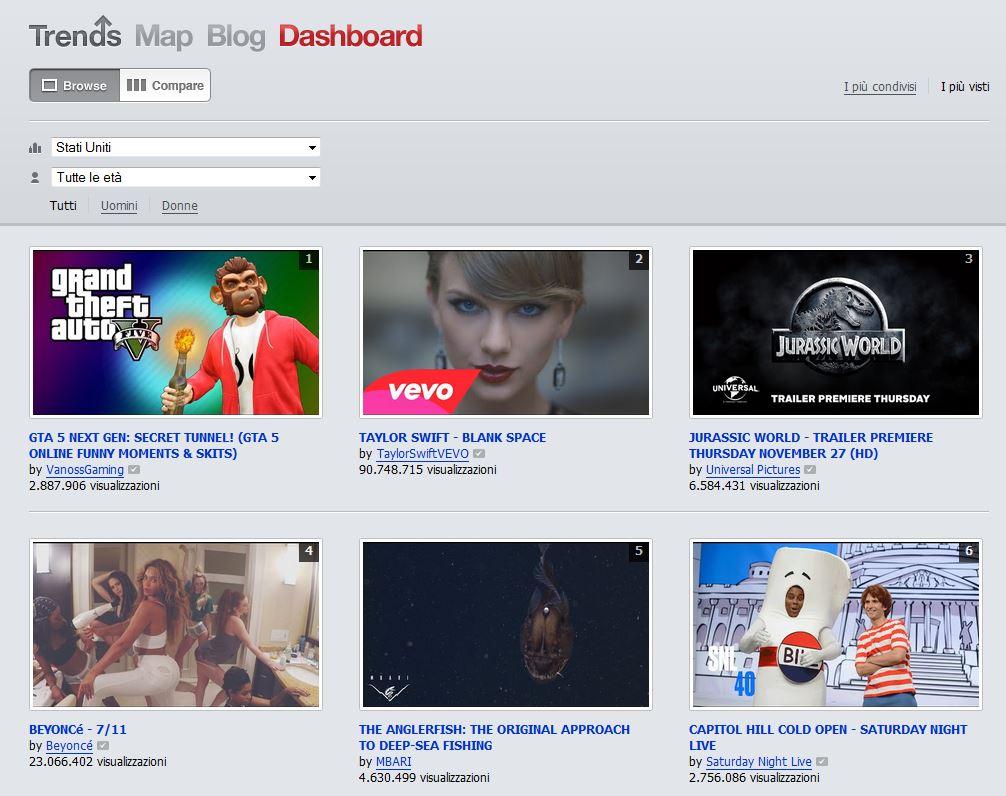
Task: Click the bar-chart icon beside the country filter
Action: coord(35,147)
